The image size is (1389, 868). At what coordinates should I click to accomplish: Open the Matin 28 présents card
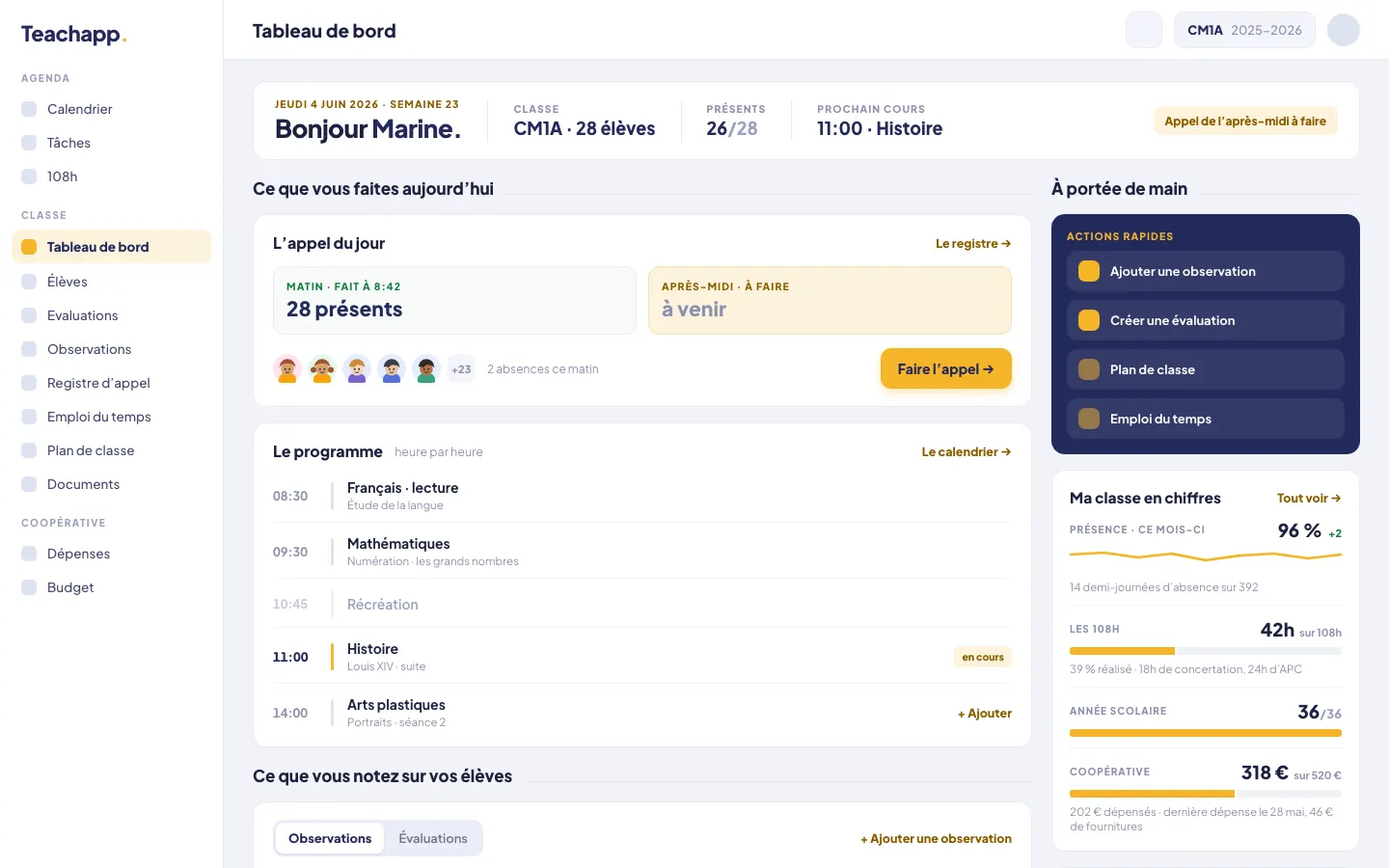(454, 300)
